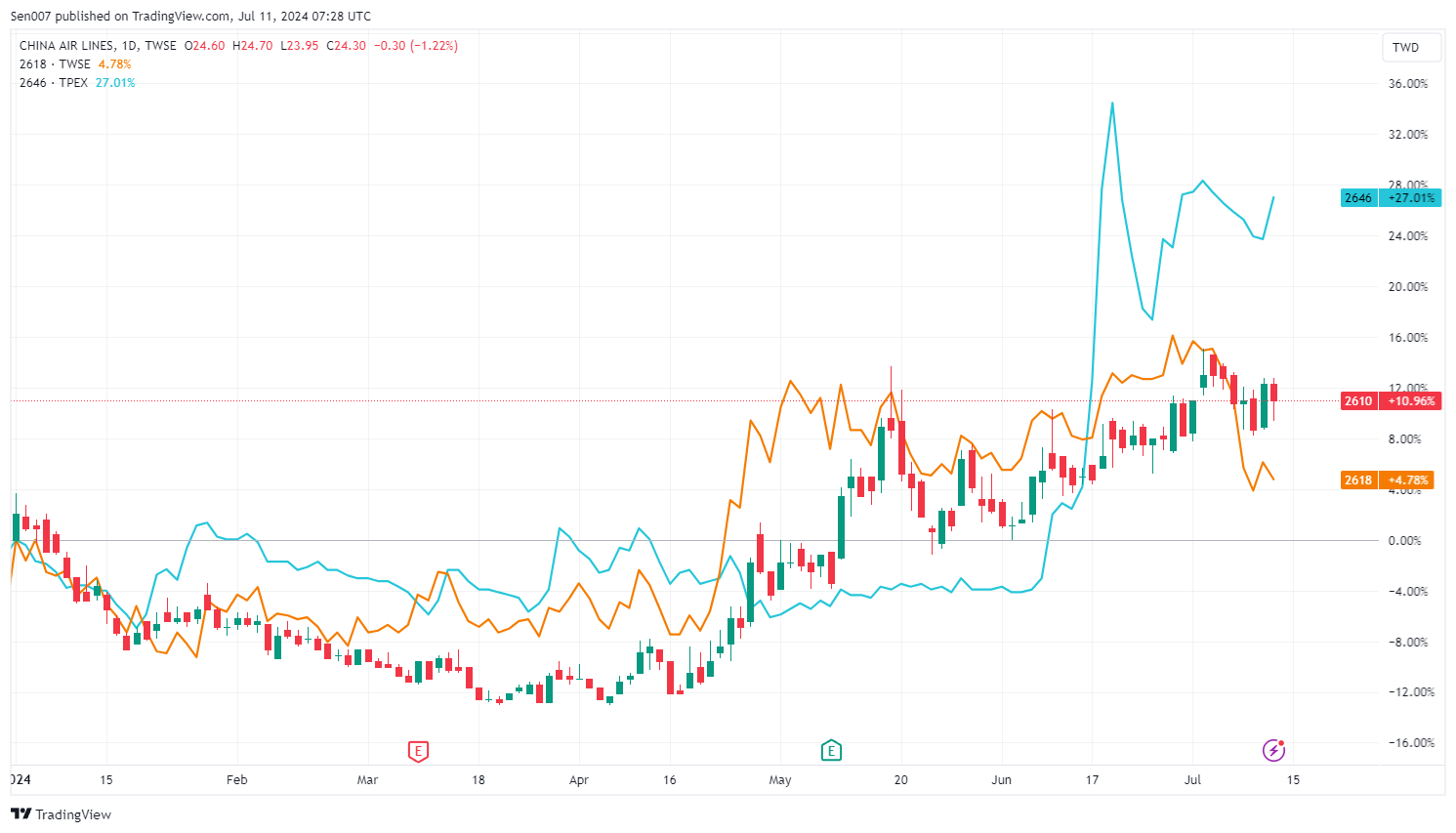Open the TWD currency selector
Viewport: 1456px width, 833px height.
point(1411,47)
